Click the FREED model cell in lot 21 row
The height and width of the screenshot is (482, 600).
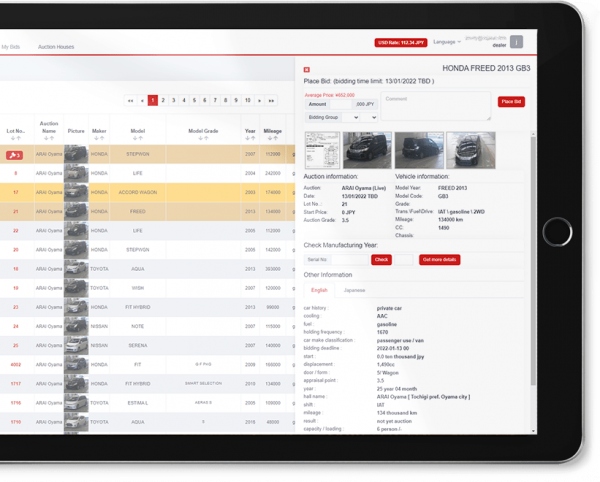coord(138,212)
